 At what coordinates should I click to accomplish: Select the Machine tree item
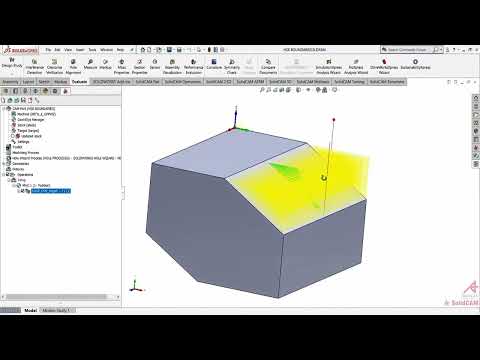tap(33, 114)
